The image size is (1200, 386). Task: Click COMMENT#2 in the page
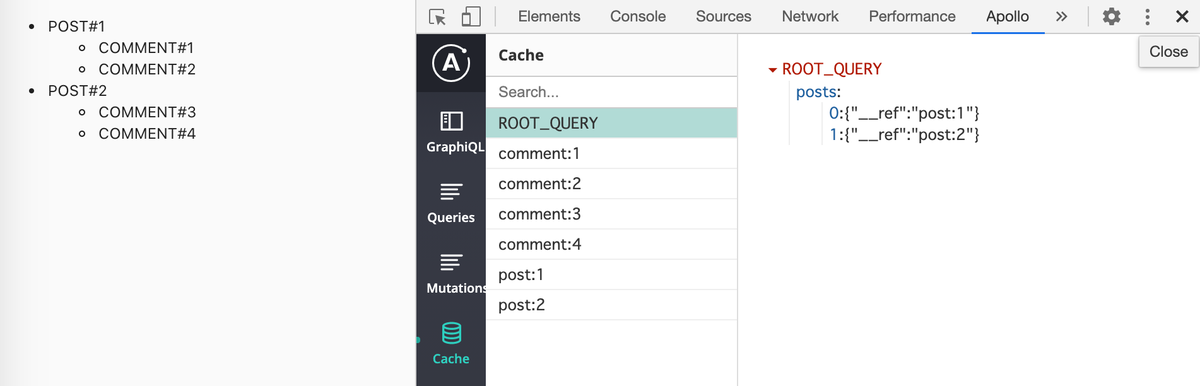point(147,70)
